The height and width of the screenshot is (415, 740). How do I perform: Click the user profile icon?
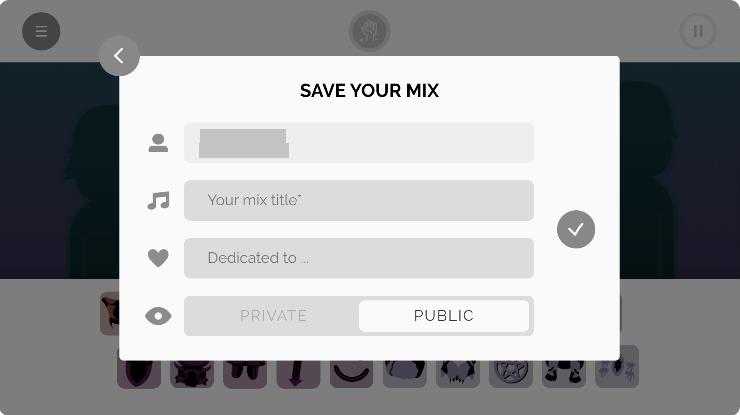(158, 143)
